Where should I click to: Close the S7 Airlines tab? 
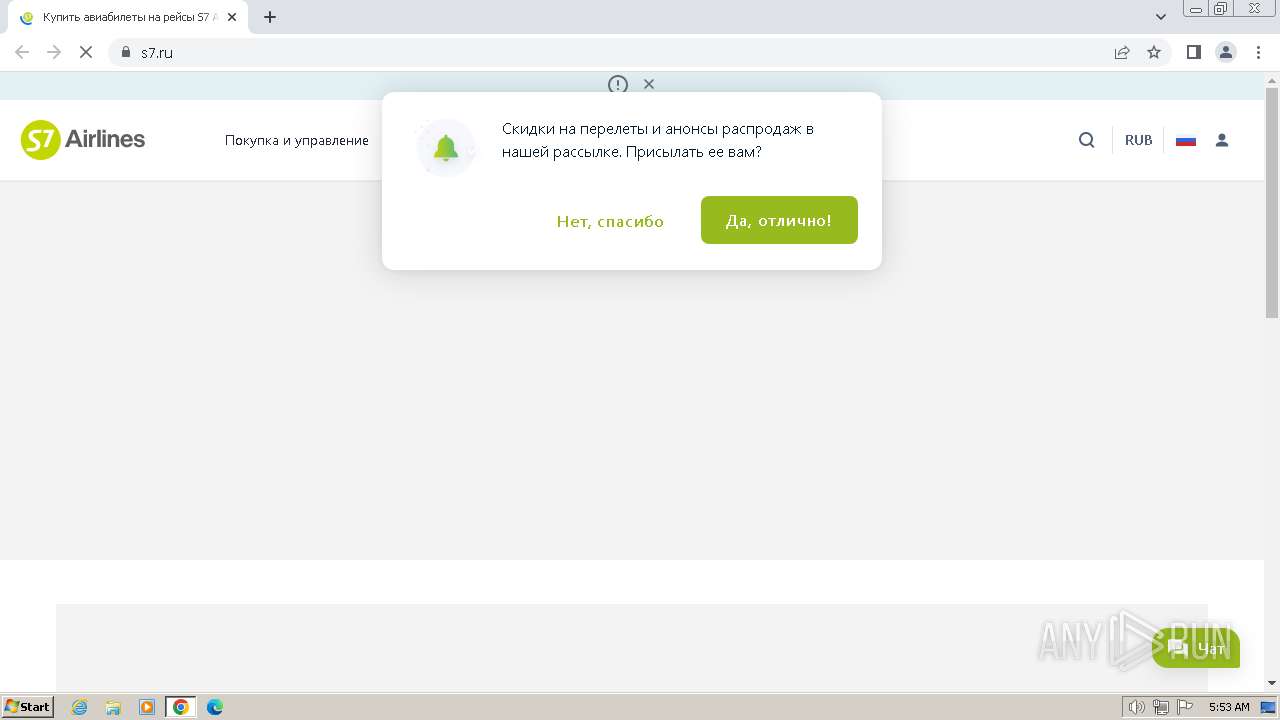(232, 17)
